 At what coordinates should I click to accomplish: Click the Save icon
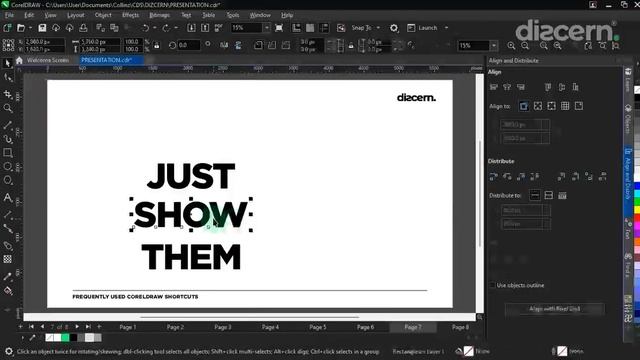point(42,28)
